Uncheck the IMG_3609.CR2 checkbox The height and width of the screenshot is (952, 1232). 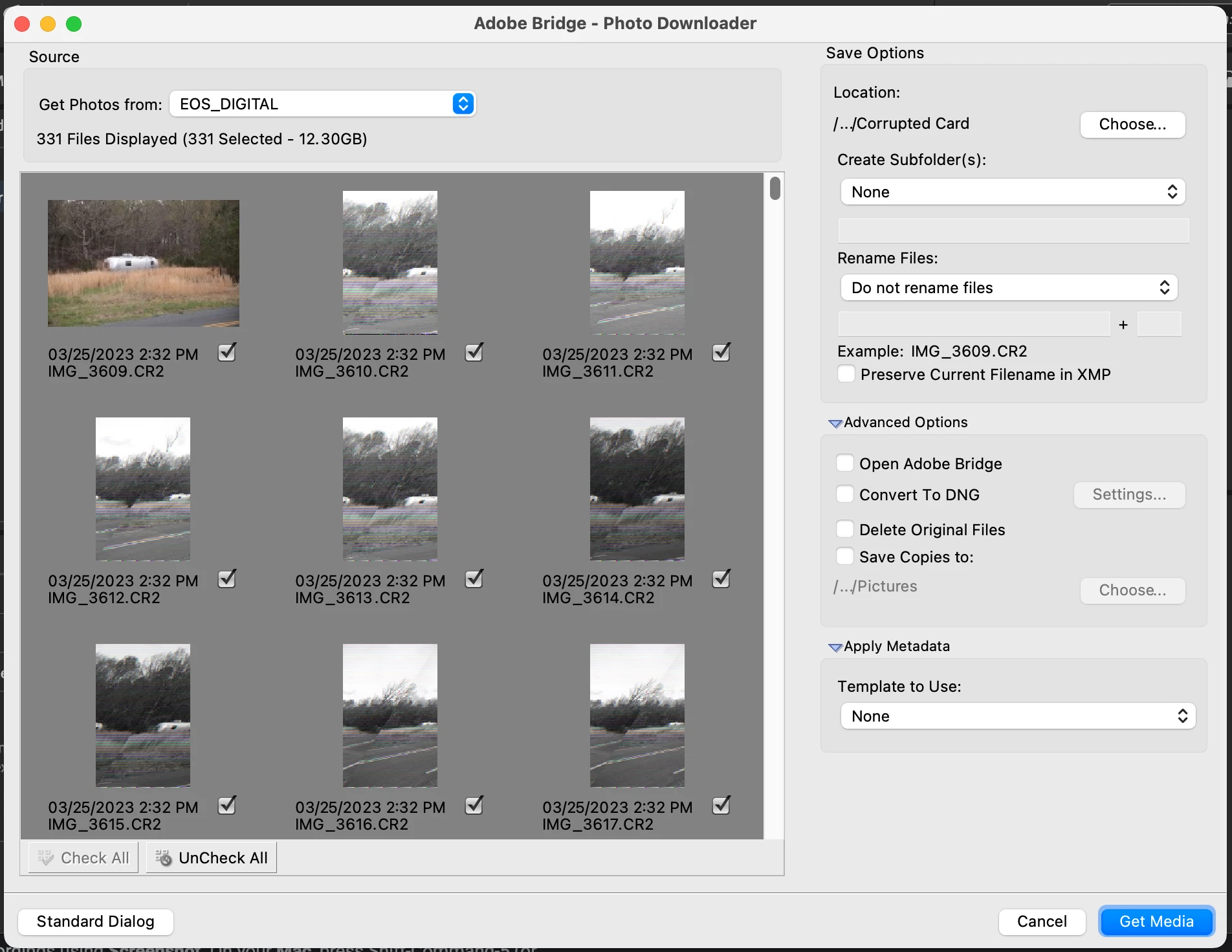coord(226,353)
